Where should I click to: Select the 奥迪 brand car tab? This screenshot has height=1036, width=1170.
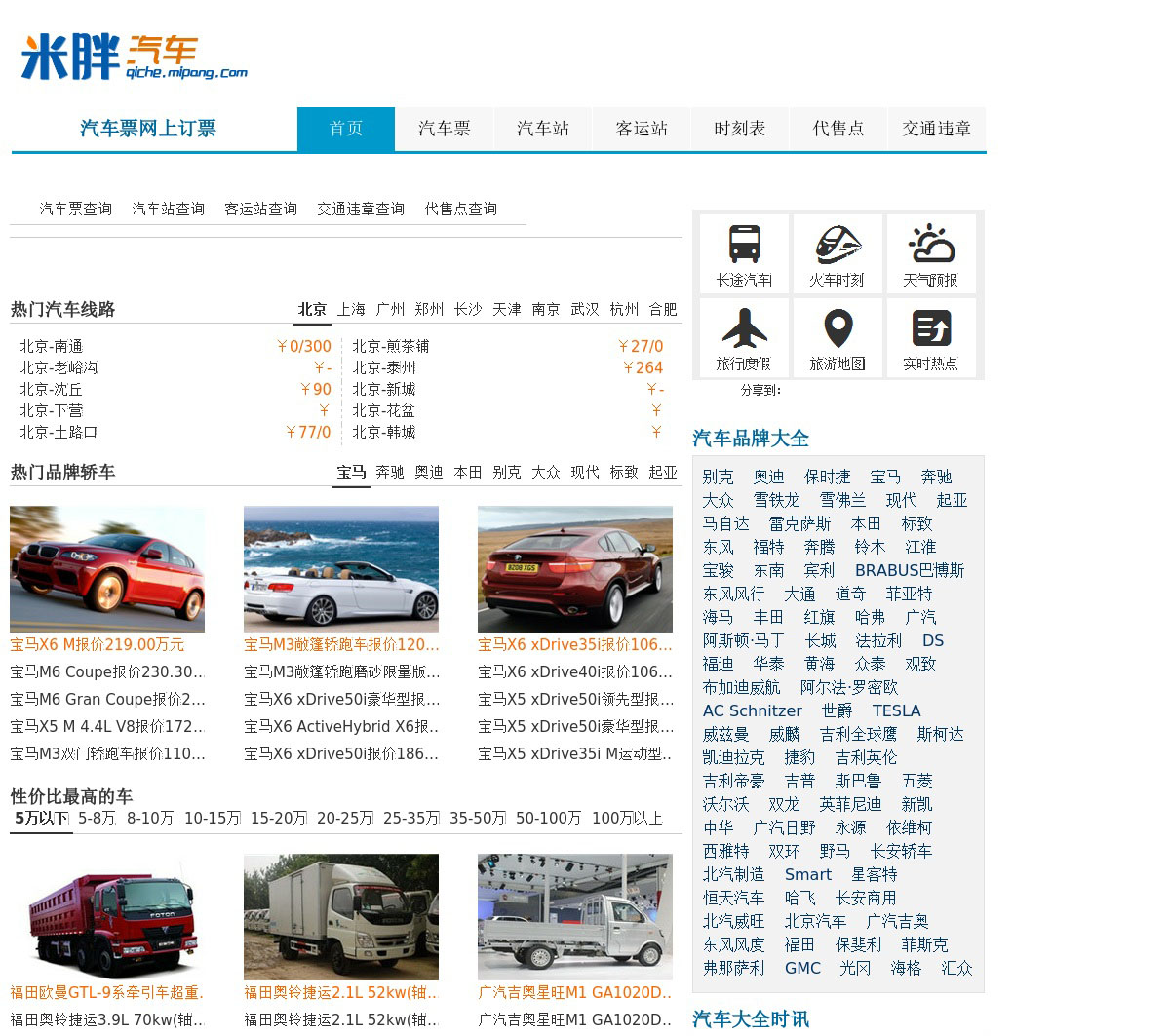click(x=429, y=472)
